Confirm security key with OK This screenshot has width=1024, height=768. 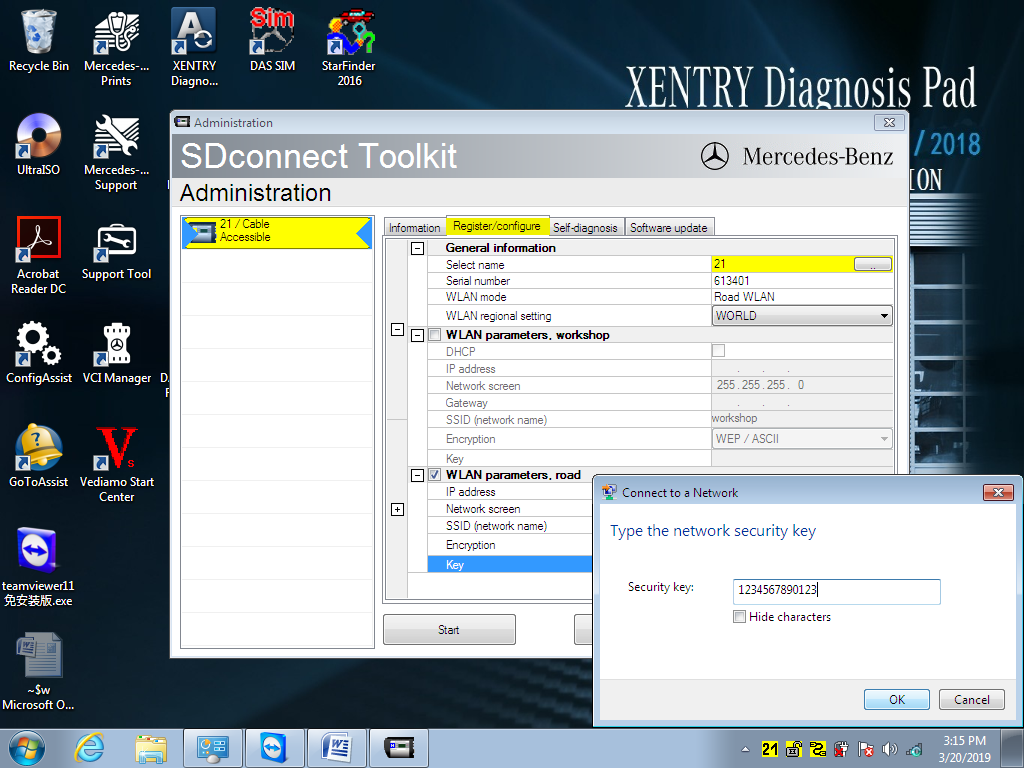point(897,699)
